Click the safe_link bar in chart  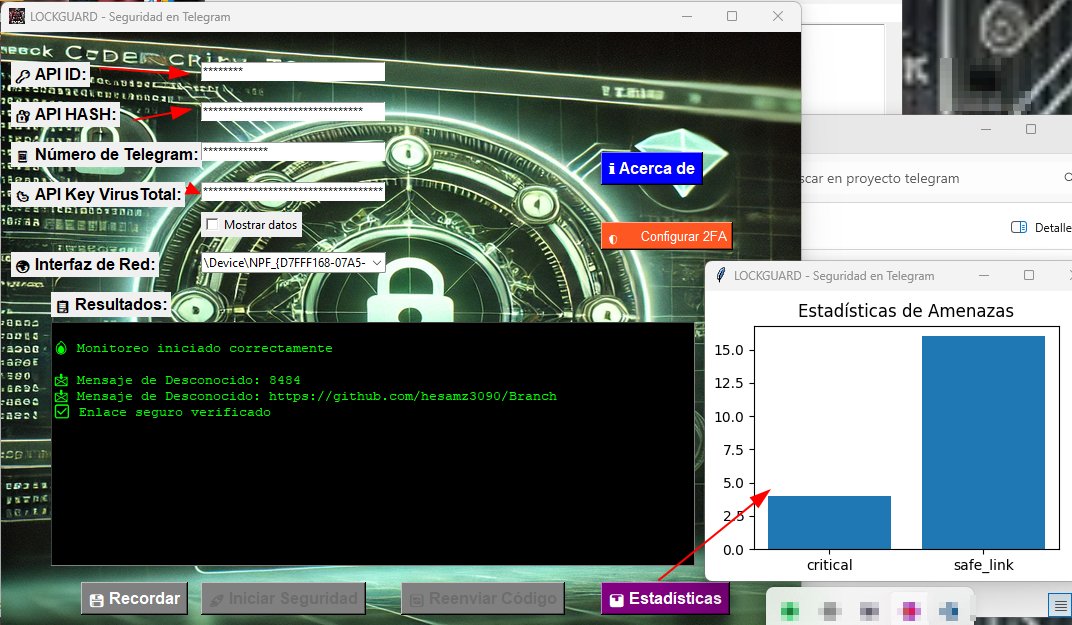(983, 442)
